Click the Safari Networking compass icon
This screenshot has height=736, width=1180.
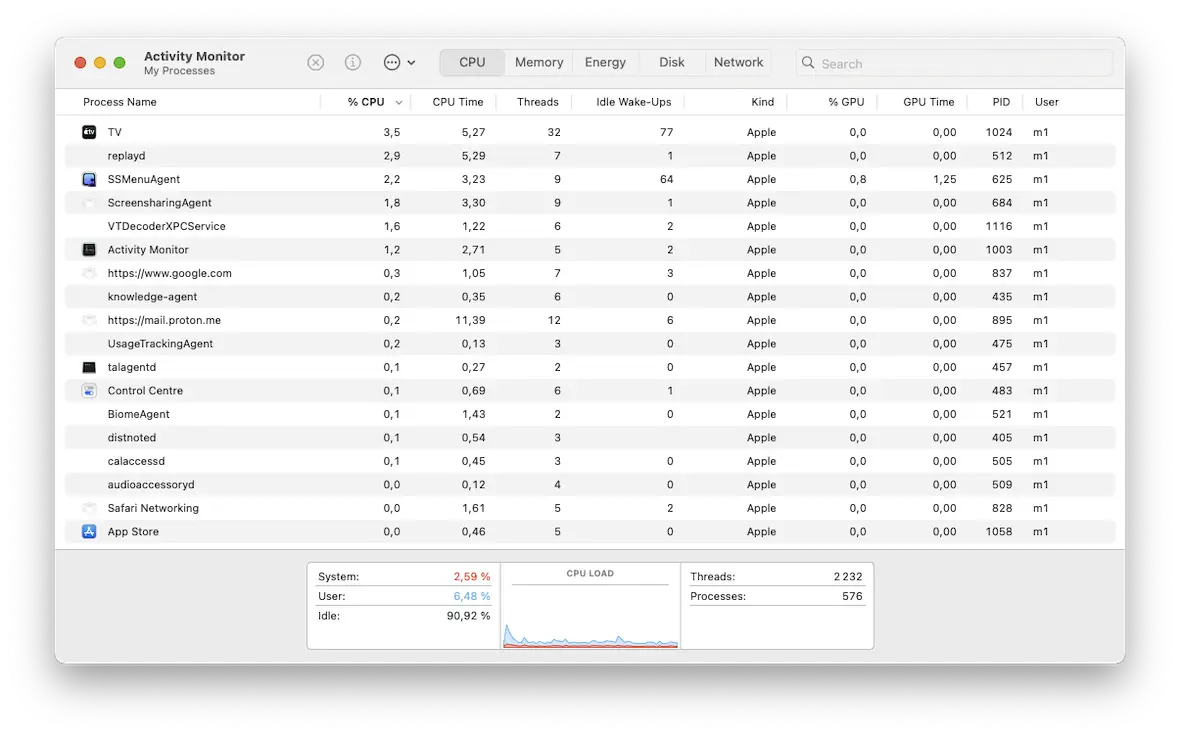tap(89, 508)
